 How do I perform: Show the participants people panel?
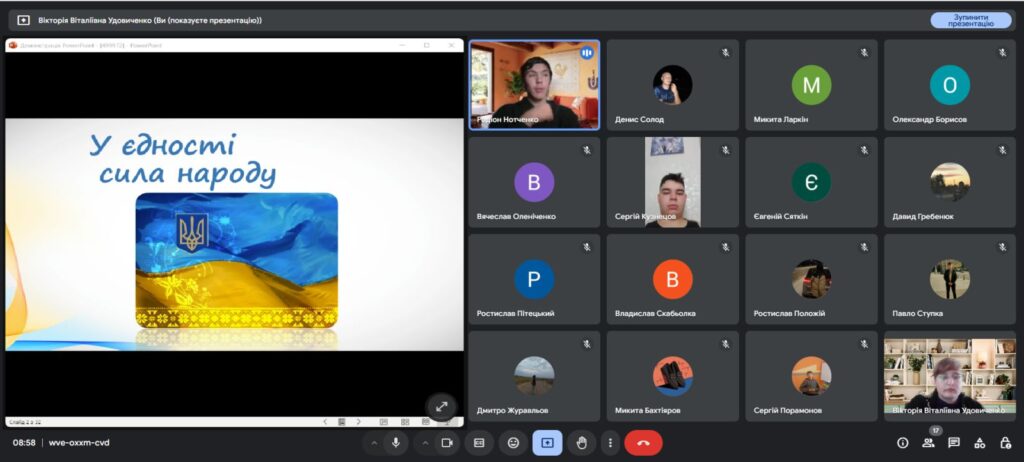[x=928, y=442]
